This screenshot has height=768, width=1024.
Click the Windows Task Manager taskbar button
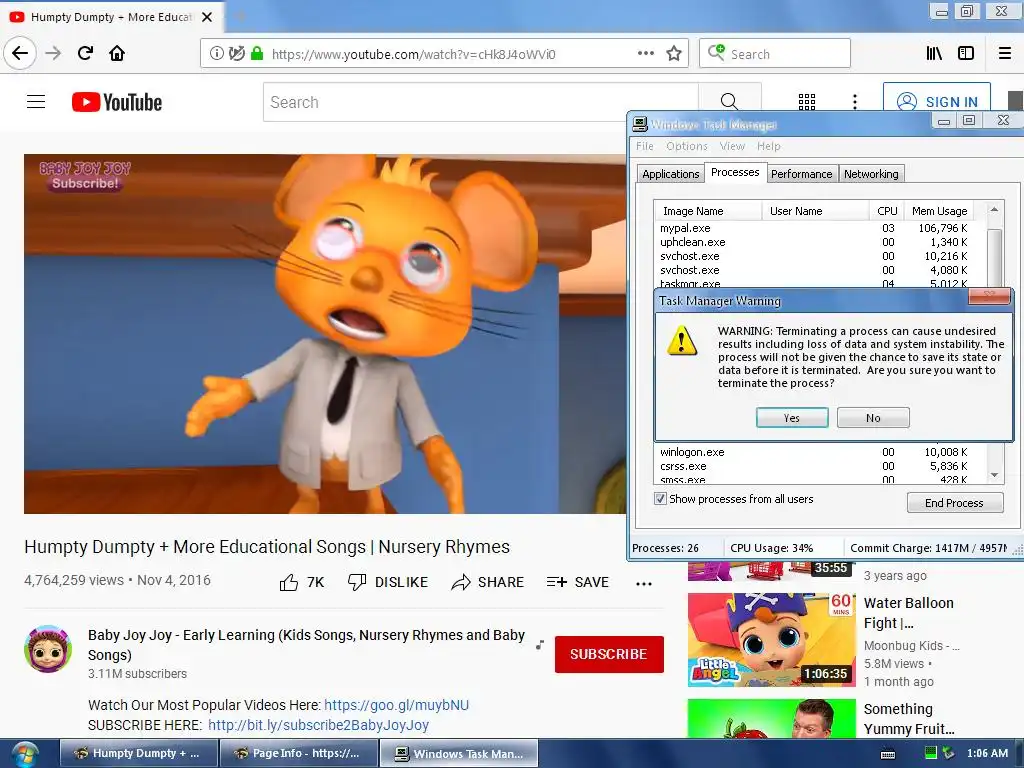coord(459,754)
